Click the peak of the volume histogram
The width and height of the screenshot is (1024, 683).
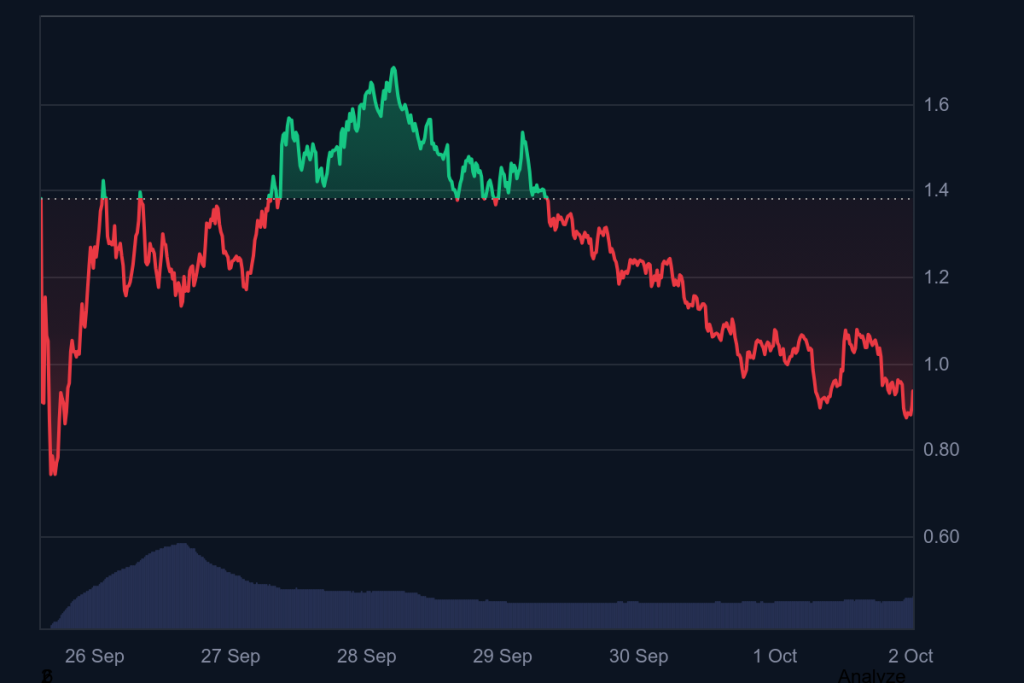[180, 545]
